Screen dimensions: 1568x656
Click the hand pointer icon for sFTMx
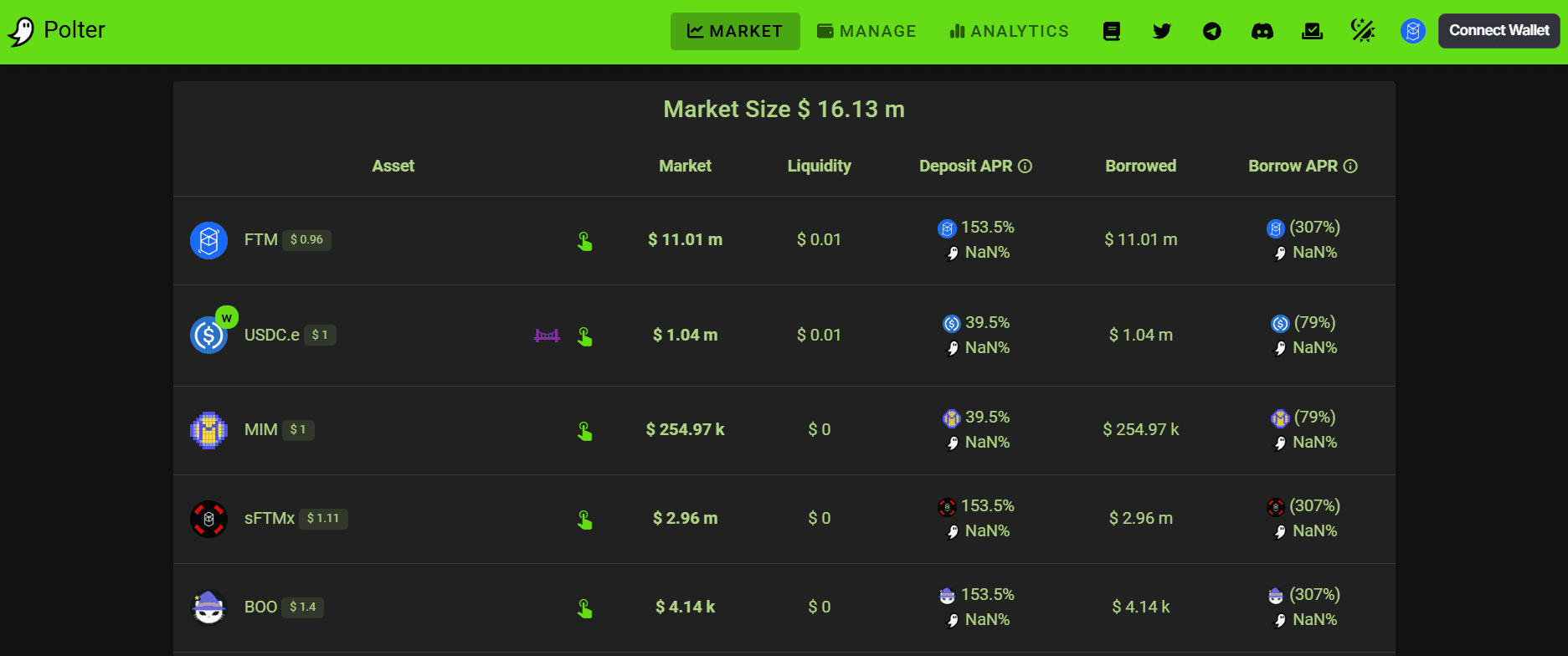tap(585, 520)
